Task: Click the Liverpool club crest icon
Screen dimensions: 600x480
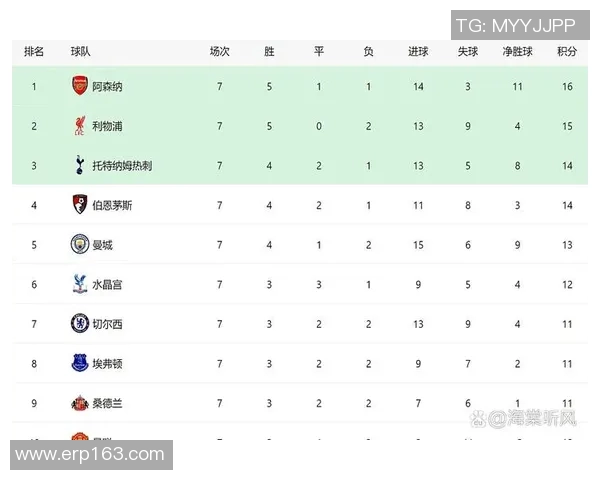Action: pyautogui.click(x=80, y=126)
